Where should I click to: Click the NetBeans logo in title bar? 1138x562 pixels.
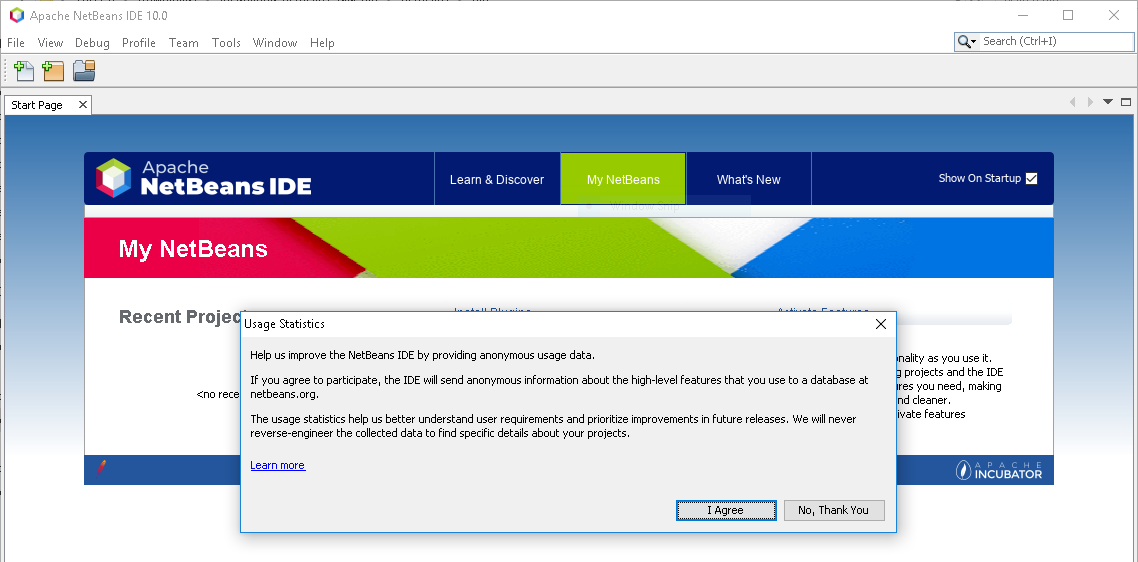(16, 15)
